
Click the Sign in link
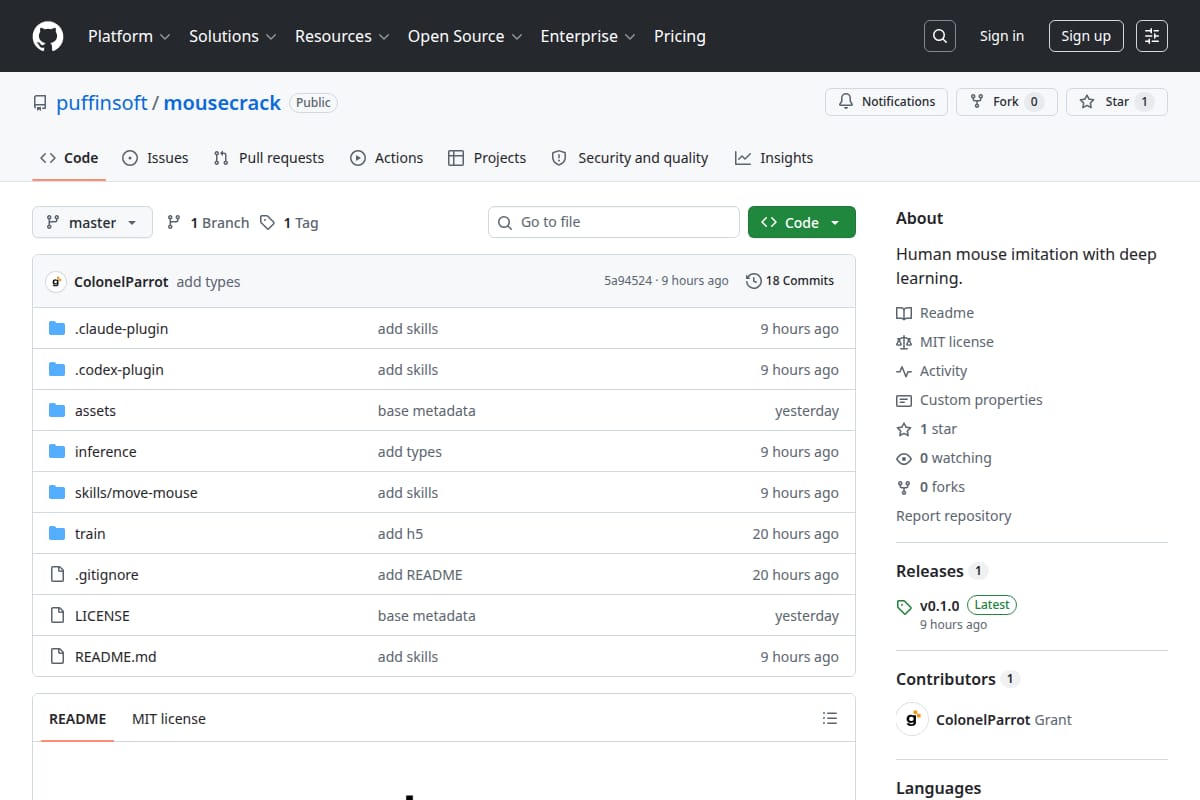click(1002, 36)
